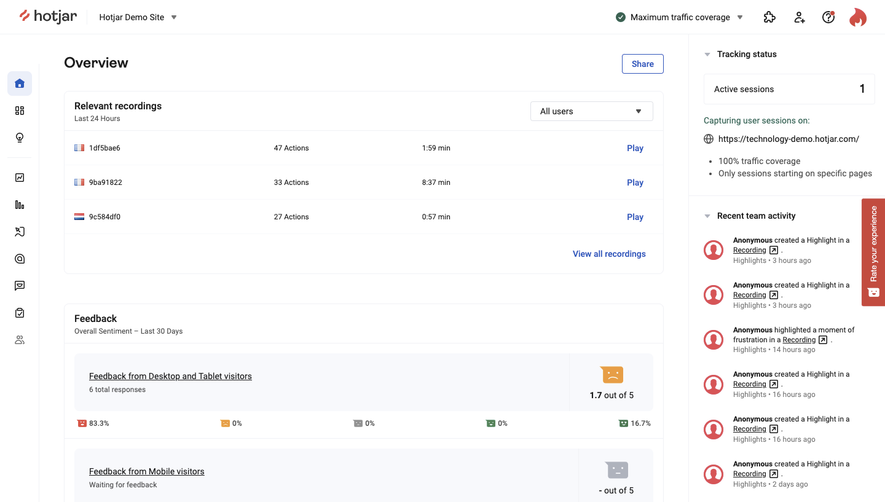The width and height of the screenshot is (885, 502).
Task: Open external link icon of first Recording activity
Action: point(774,250)
